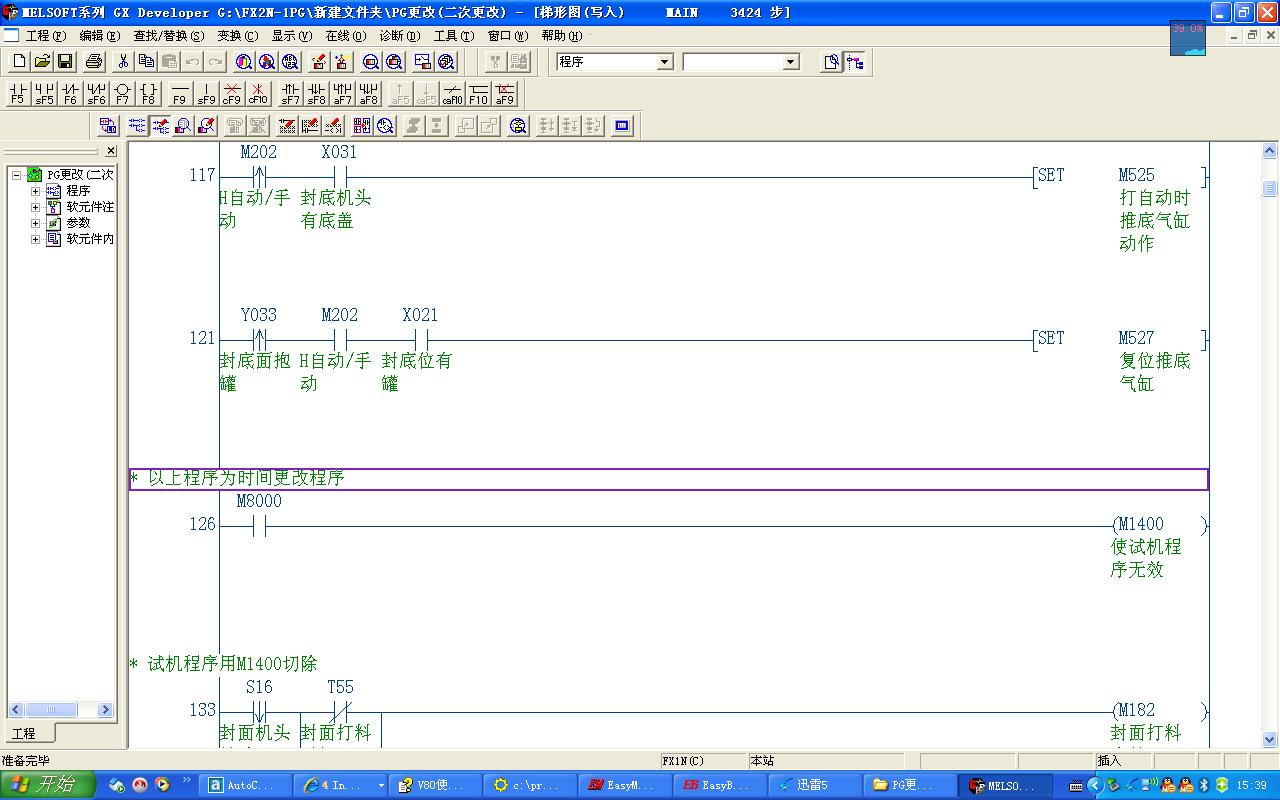Click the Save project icon
Image resolution: width=1280 pixels, height=800 pixels.
[x=65, y=62]
